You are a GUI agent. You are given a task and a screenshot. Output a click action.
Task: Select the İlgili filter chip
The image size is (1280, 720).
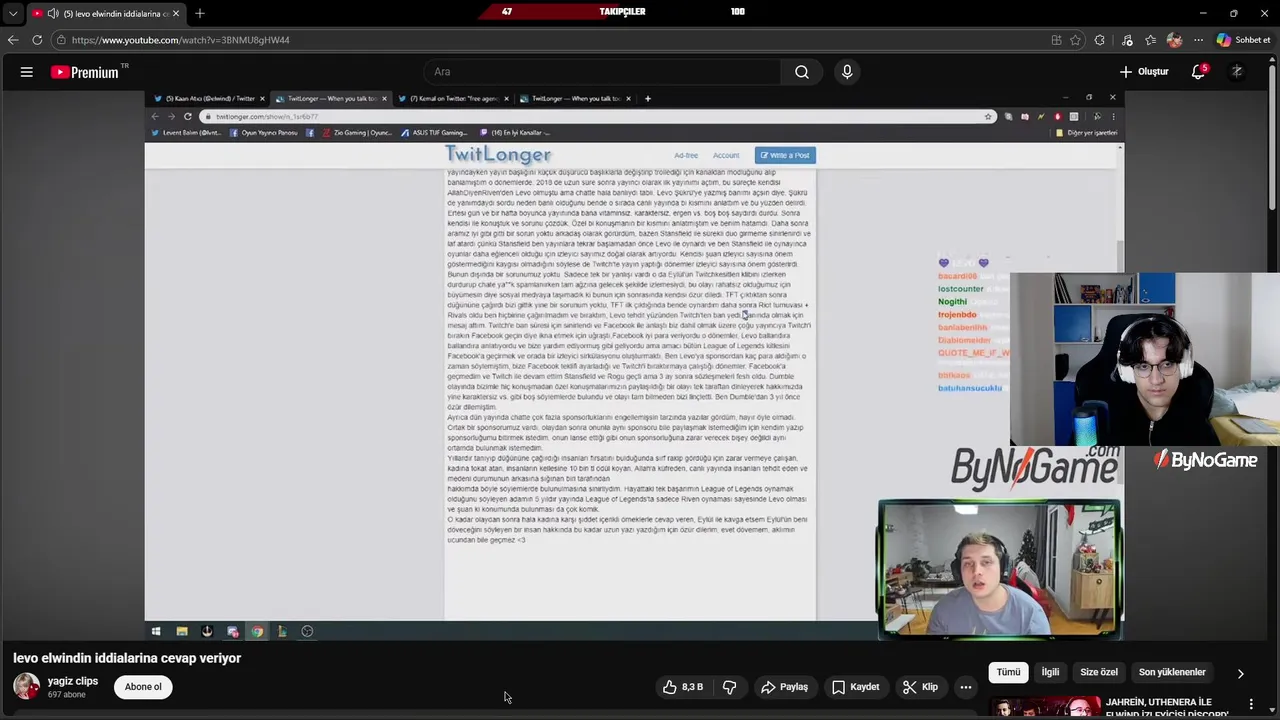[1050, 672]
